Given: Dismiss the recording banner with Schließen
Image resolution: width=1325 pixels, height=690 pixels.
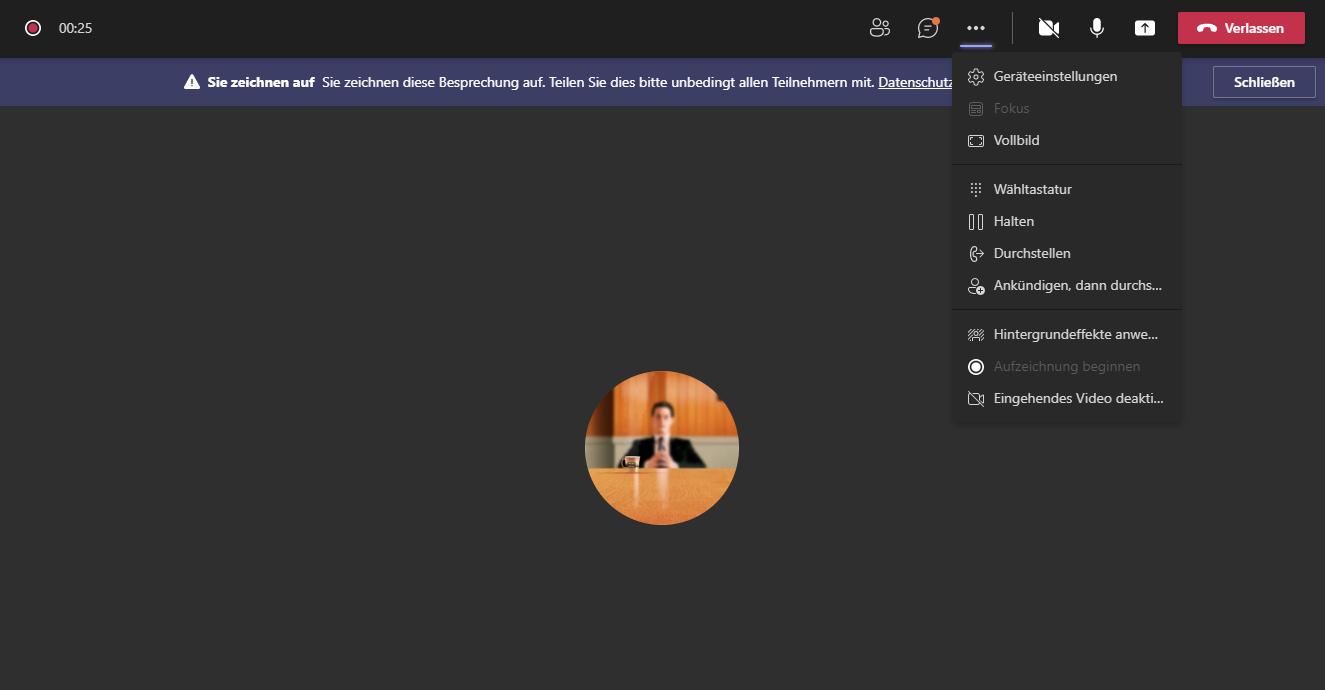Looking at the screenshot, I should tap(1264, 82).
